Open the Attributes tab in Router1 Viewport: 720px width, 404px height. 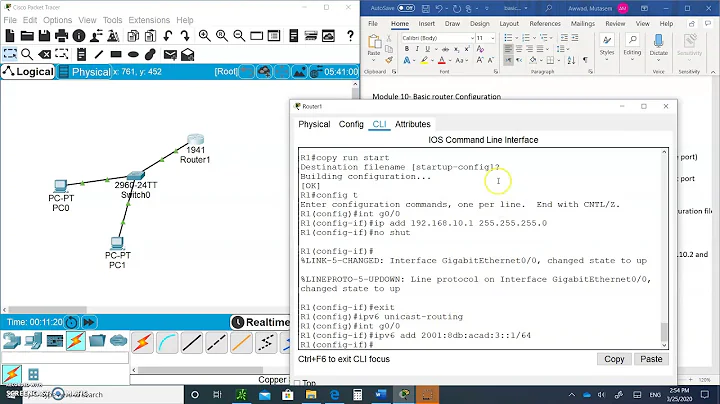coord(413,124)
